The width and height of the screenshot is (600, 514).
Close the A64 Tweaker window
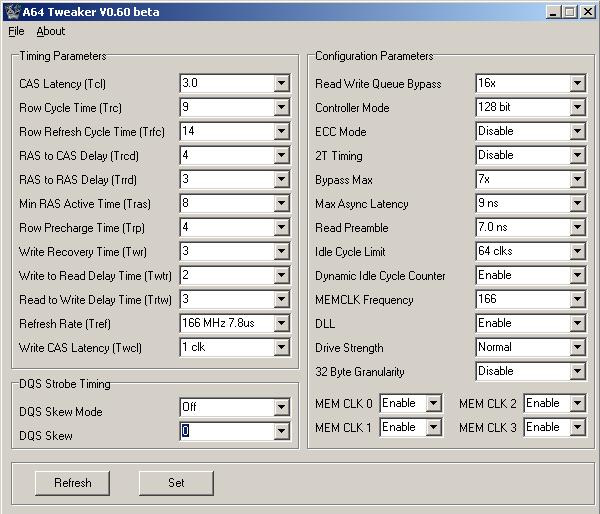pos(587,12)
